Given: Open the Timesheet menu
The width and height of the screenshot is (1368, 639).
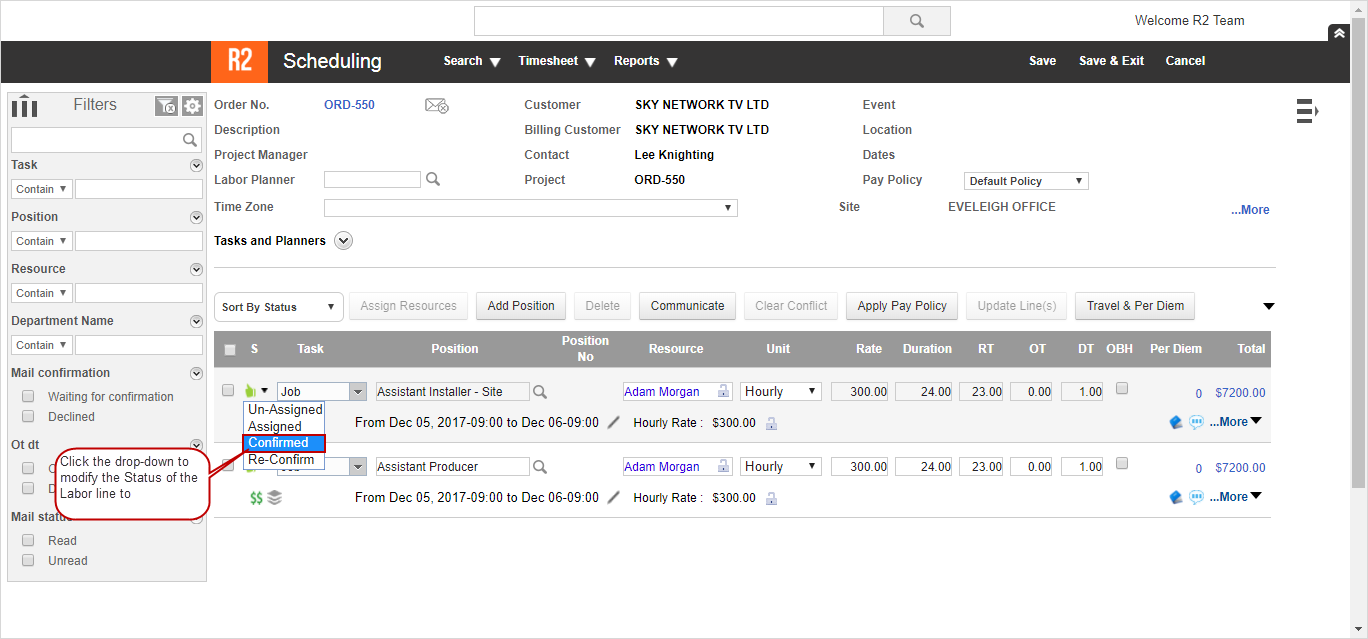Looking at the screenshot, I should coord(557,61).
